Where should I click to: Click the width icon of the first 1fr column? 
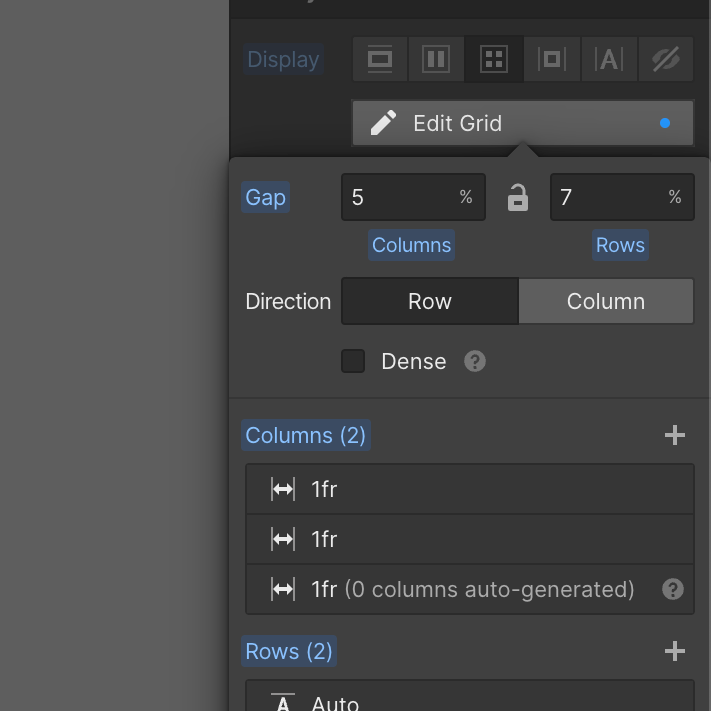click(283, 489)
